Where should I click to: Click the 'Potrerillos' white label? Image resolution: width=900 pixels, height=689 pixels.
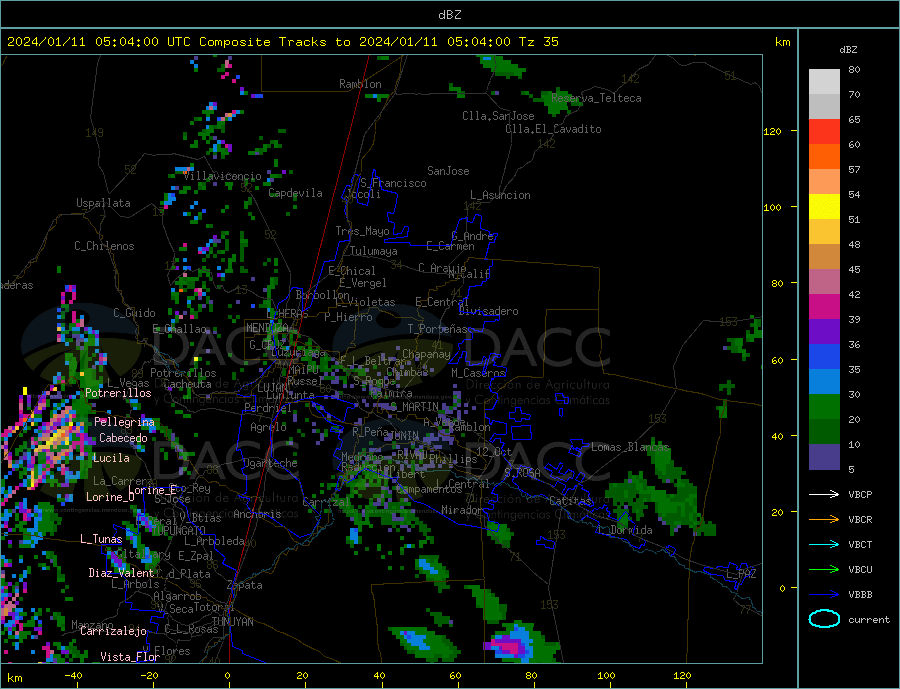click(118, 393)
